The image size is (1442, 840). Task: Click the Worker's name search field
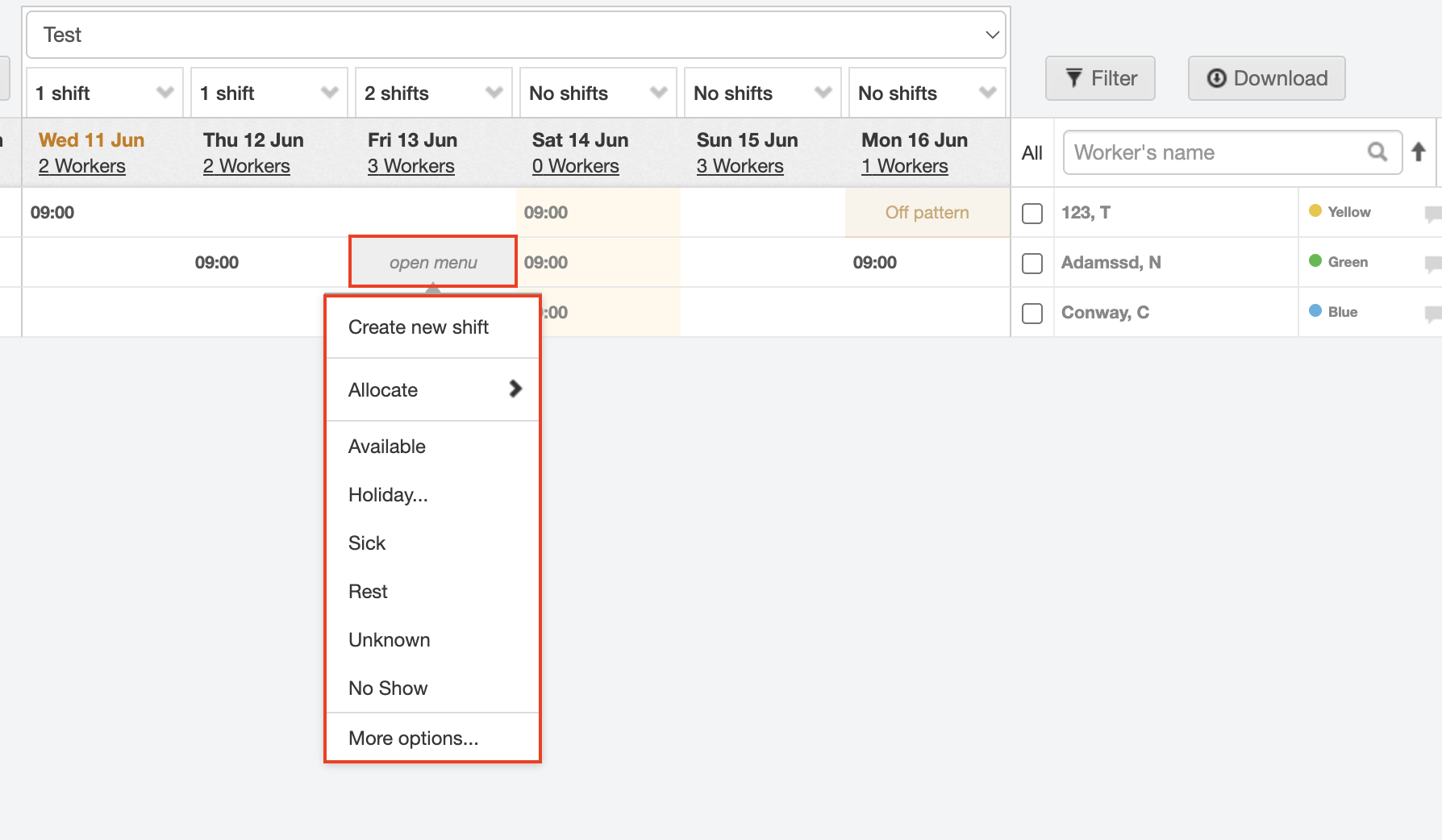pos(1214,152)
